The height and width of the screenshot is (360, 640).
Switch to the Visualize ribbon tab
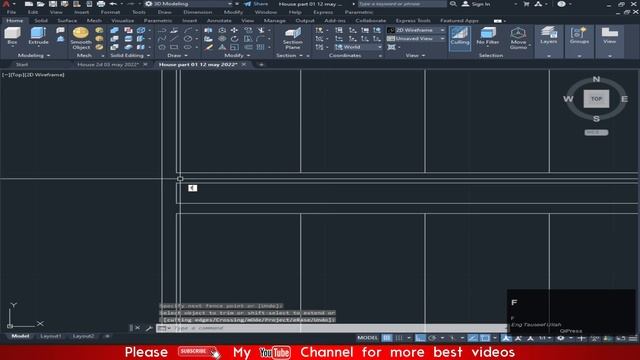(x=122, y=20)
